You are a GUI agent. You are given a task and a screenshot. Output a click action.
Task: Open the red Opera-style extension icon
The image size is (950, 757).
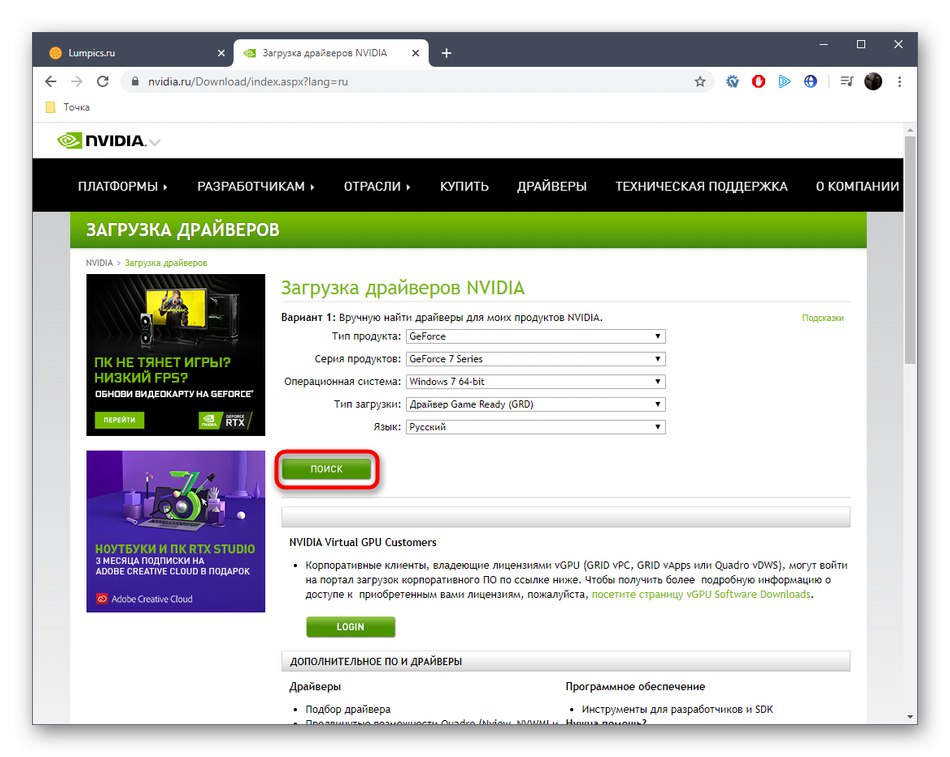759,81
